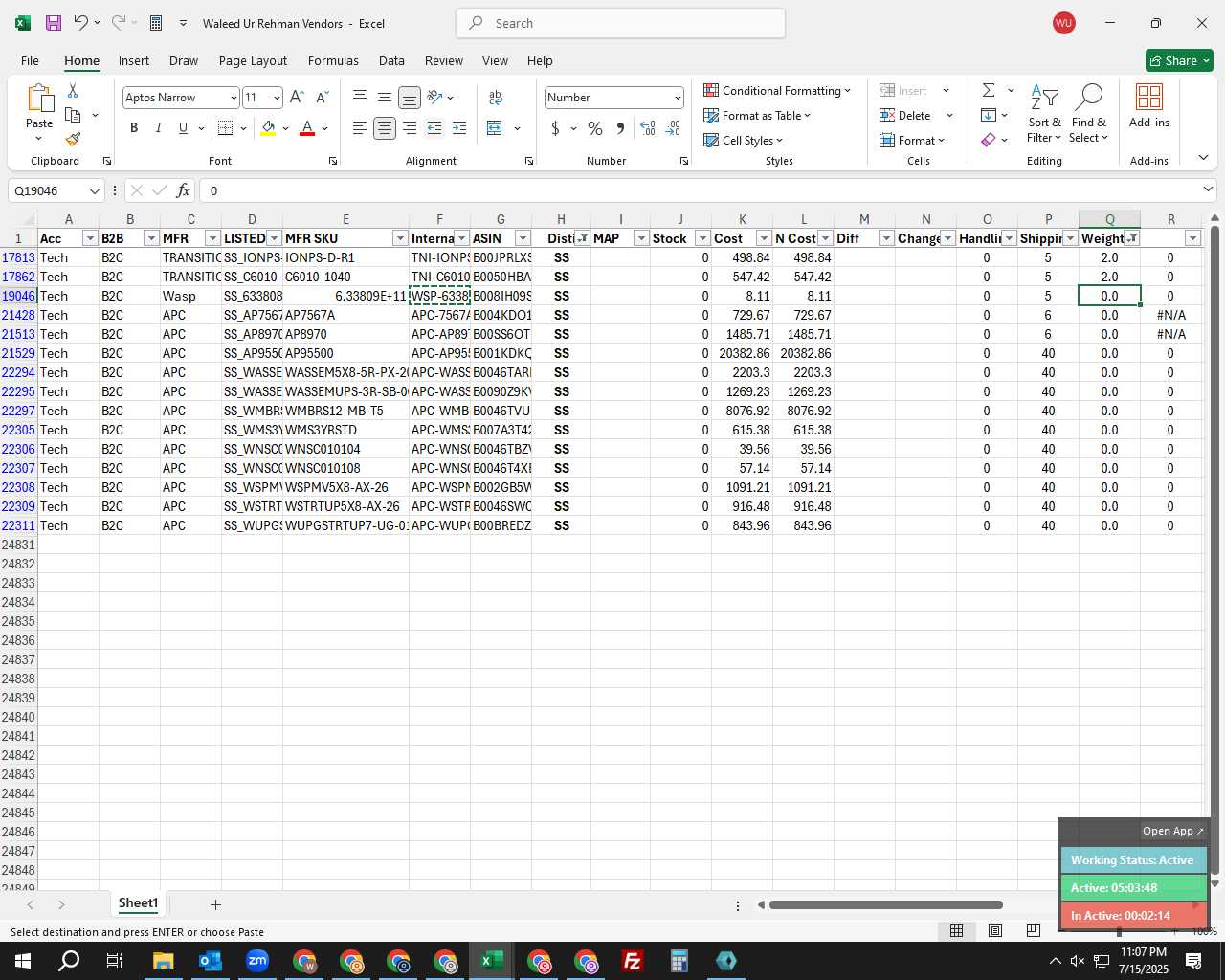Add a new sheet with plus icon
The height and width of the screenshot is (980, 1225).
pos(215,904)
